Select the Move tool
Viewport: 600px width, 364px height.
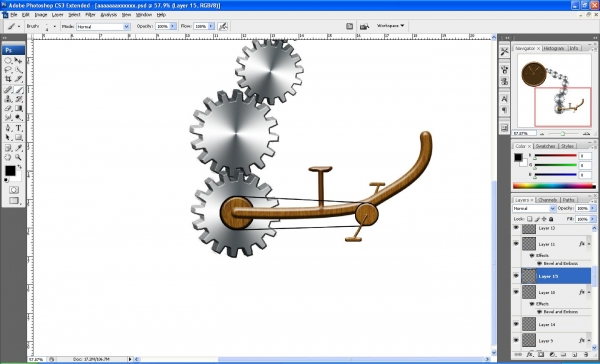pos(19,60)
